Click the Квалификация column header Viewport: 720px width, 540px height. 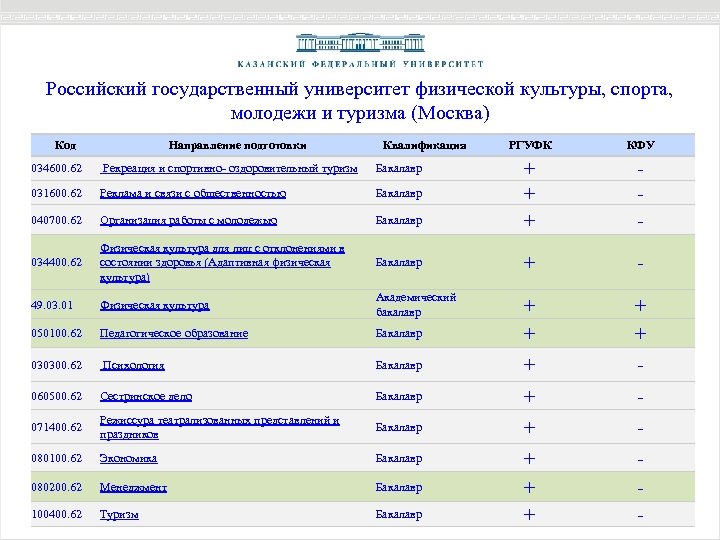point(424,146)
